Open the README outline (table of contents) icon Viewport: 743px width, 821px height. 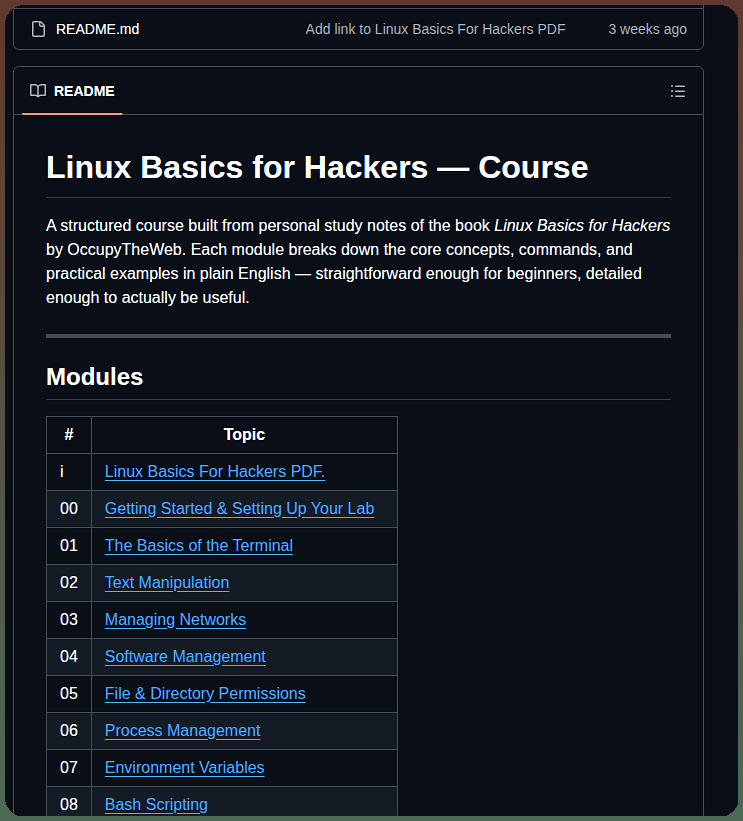click(x=678, y=91)
